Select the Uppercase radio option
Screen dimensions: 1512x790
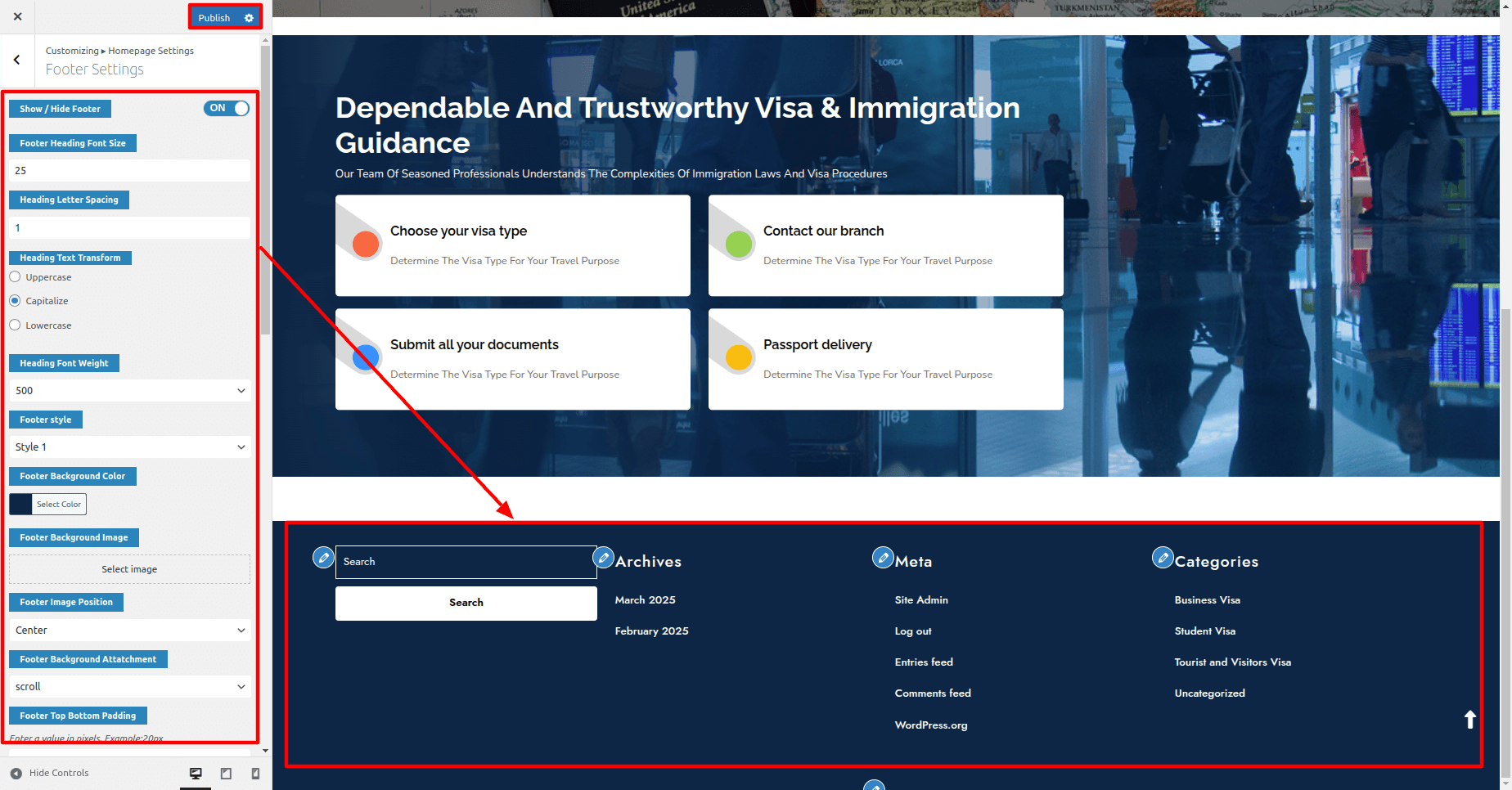(x=15, y=277)
